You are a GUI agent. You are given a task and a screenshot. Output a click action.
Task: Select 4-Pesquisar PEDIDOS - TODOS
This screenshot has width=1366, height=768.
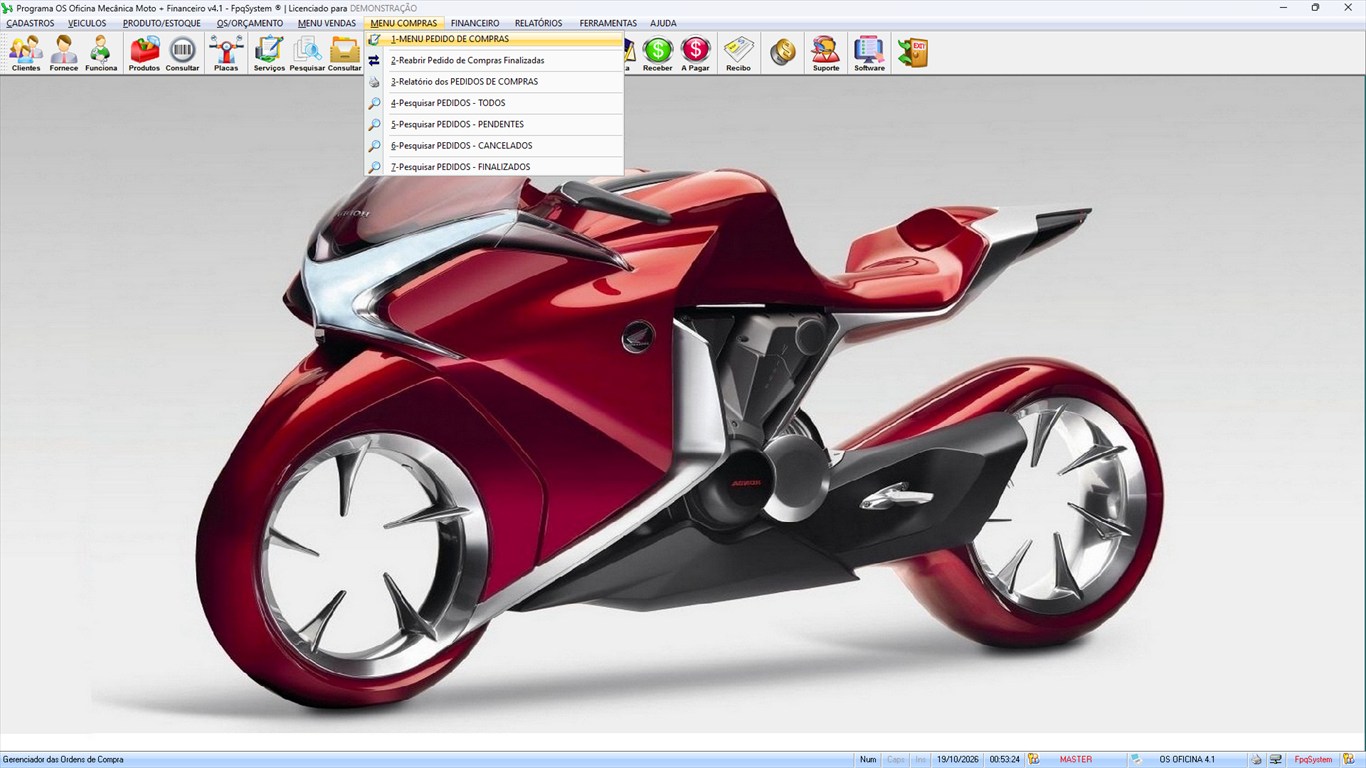pos(494,103)
